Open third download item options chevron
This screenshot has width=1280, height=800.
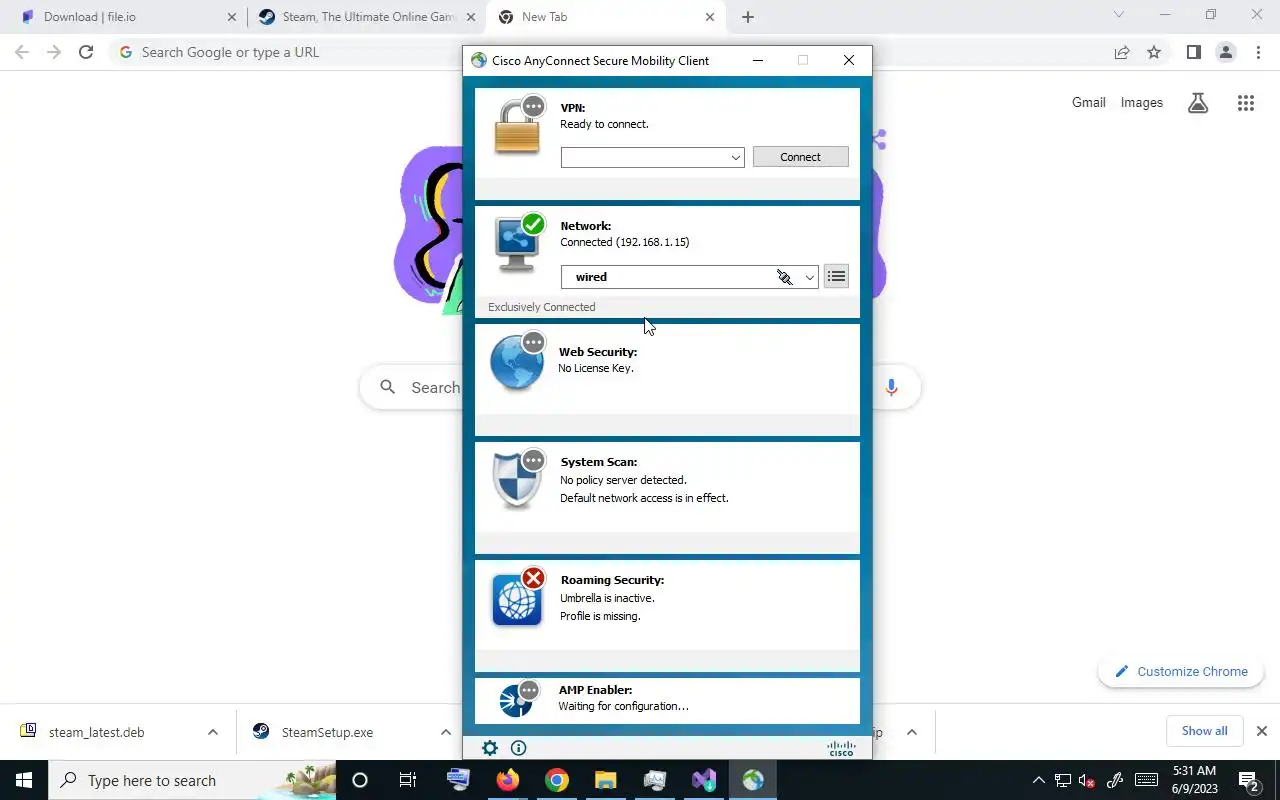click(x=912, y=732)
